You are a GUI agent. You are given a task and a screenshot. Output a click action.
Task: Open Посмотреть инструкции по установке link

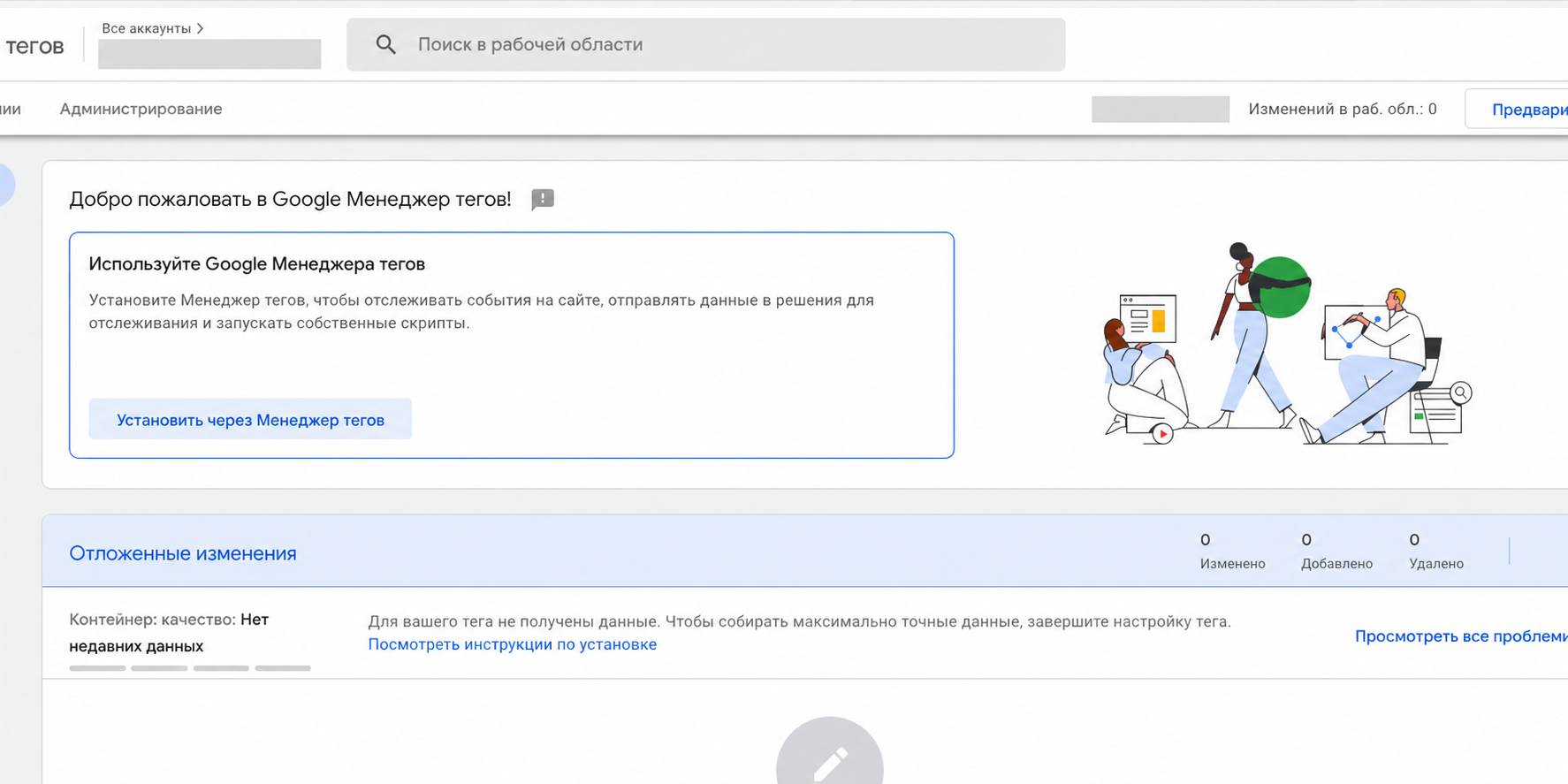[512, 644]
